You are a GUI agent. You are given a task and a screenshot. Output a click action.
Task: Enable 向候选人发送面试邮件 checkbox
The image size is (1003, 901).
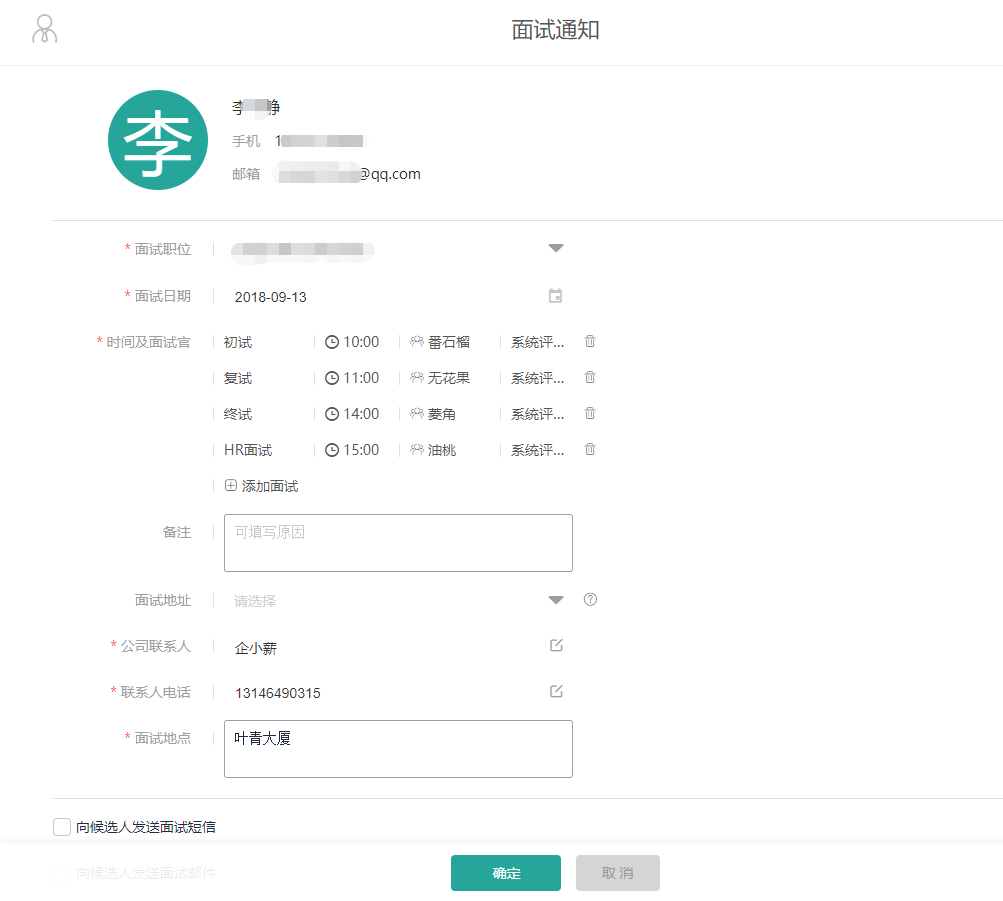click(x=62, y=873)
